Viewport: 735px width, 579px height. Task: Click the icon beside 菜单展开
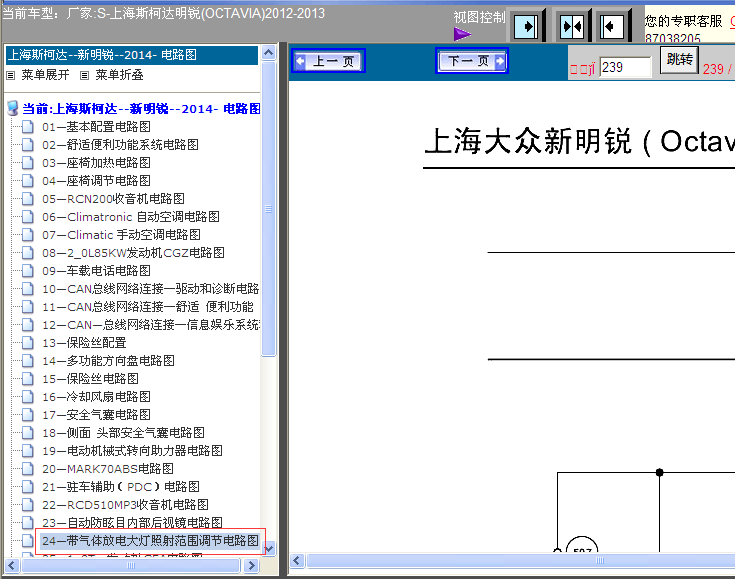(11, 75)
